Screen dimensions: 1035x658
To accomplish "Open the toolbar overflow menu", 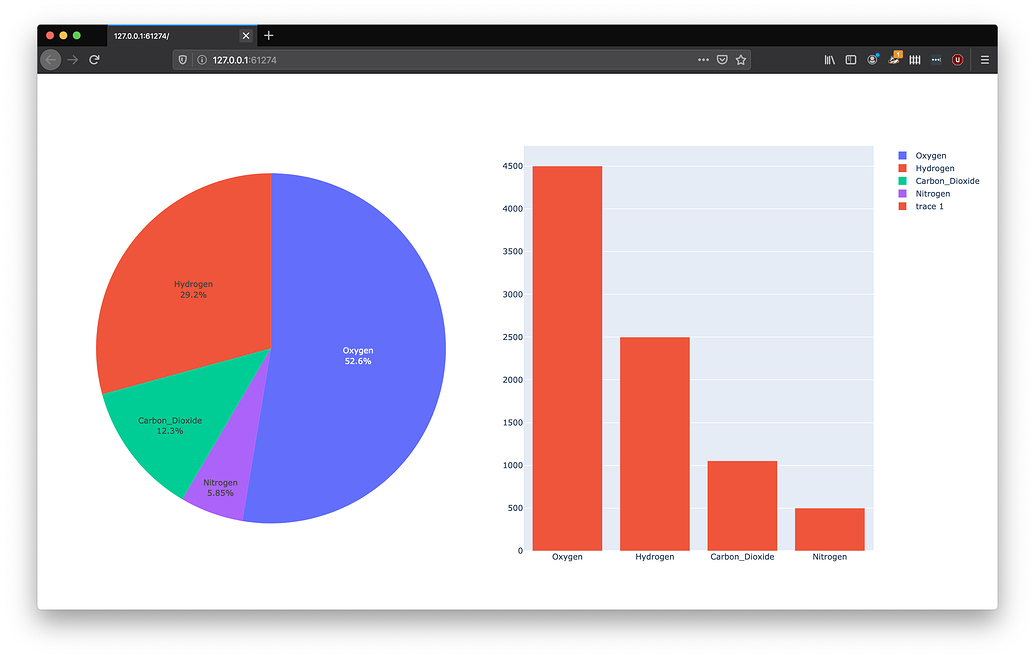I will point(936,59).
